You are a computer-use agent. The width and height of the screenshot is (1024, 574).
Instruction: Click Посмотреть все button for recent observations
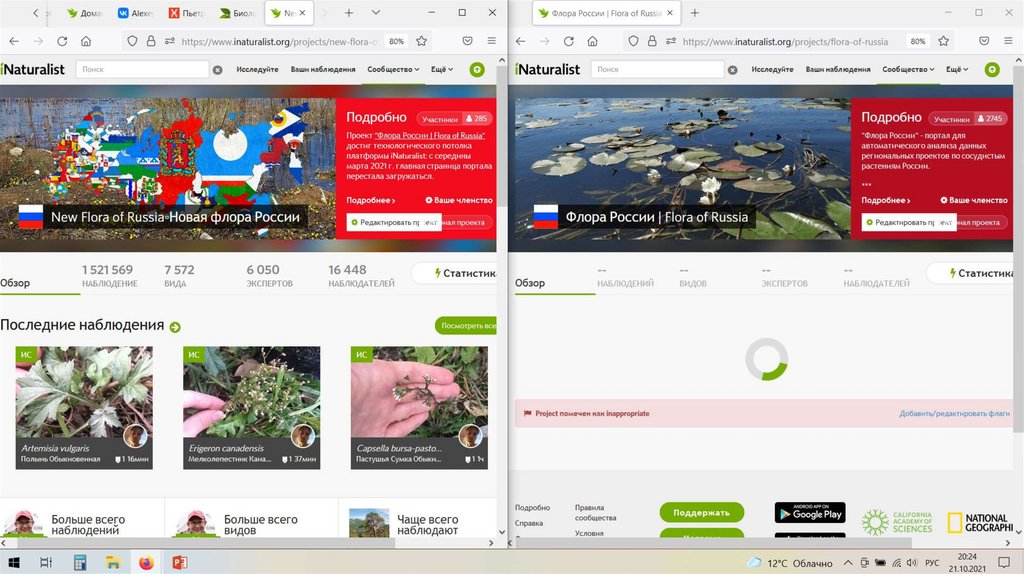466,325
